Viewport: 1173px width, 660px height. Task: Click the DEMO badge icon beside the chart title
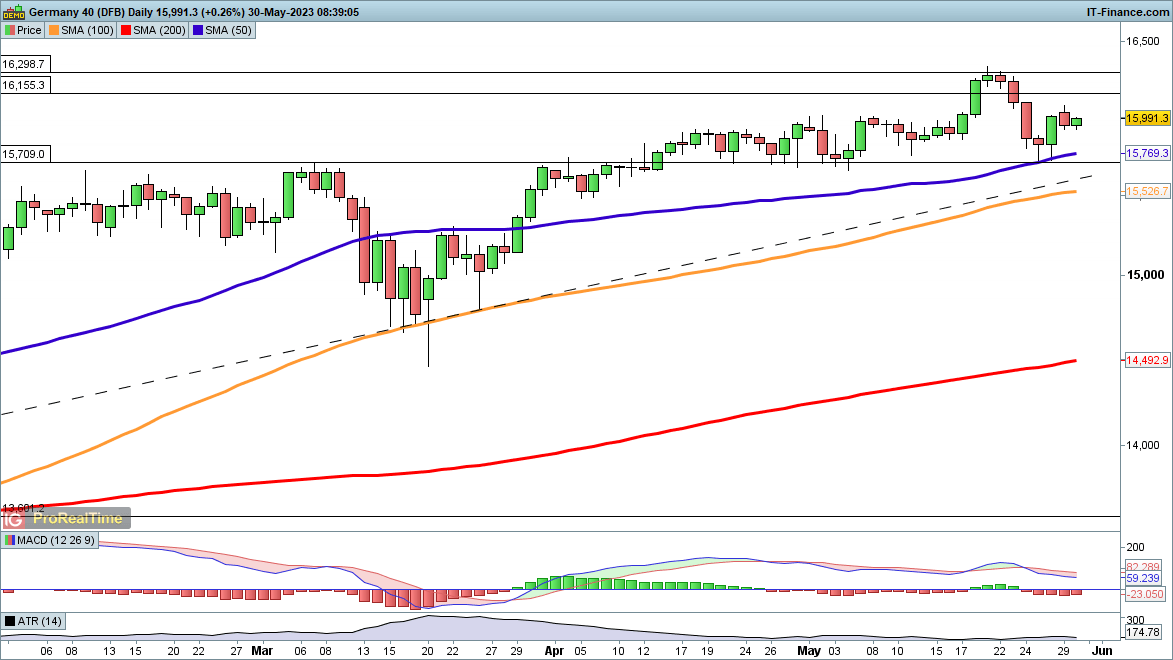pos(14,12)
